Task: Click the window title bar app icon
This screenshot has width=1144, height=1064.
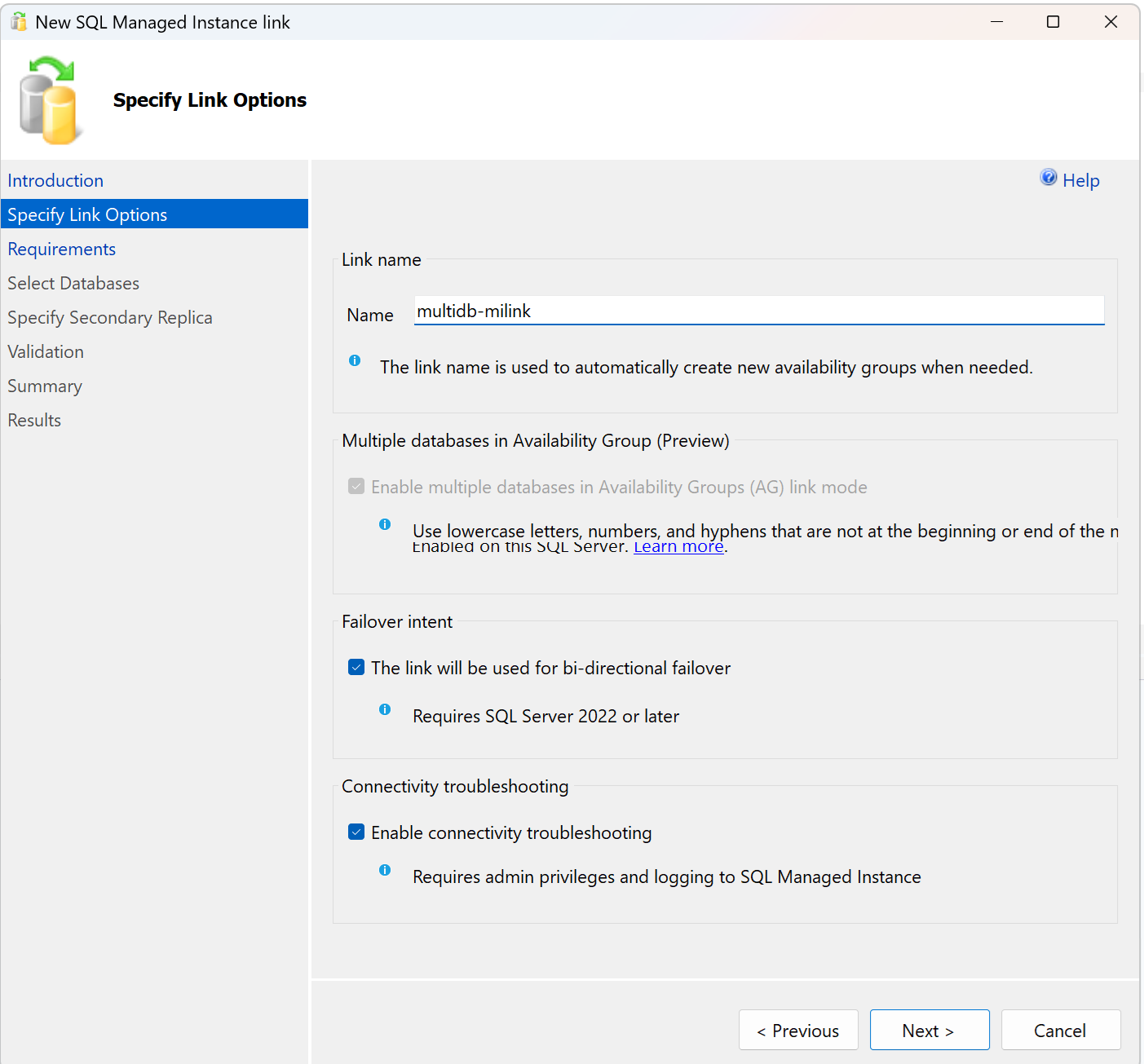Action: [18, 22]
